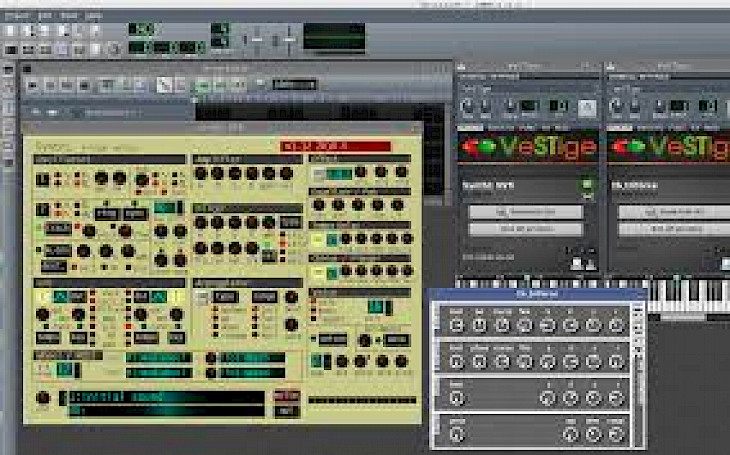This screenshot has height=455, width=730.
Task: Click Show/hide GUI button in first VeSTige
Action: pyautogui.click(x=526, y=212)
